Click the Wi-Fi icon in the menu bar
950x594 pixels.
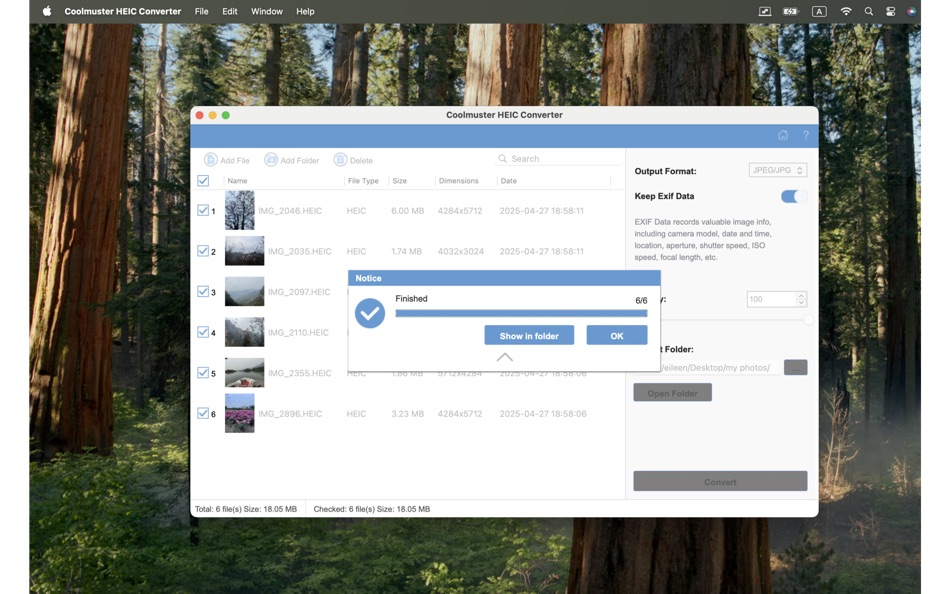pyautogui.click(x=845, y=11)
